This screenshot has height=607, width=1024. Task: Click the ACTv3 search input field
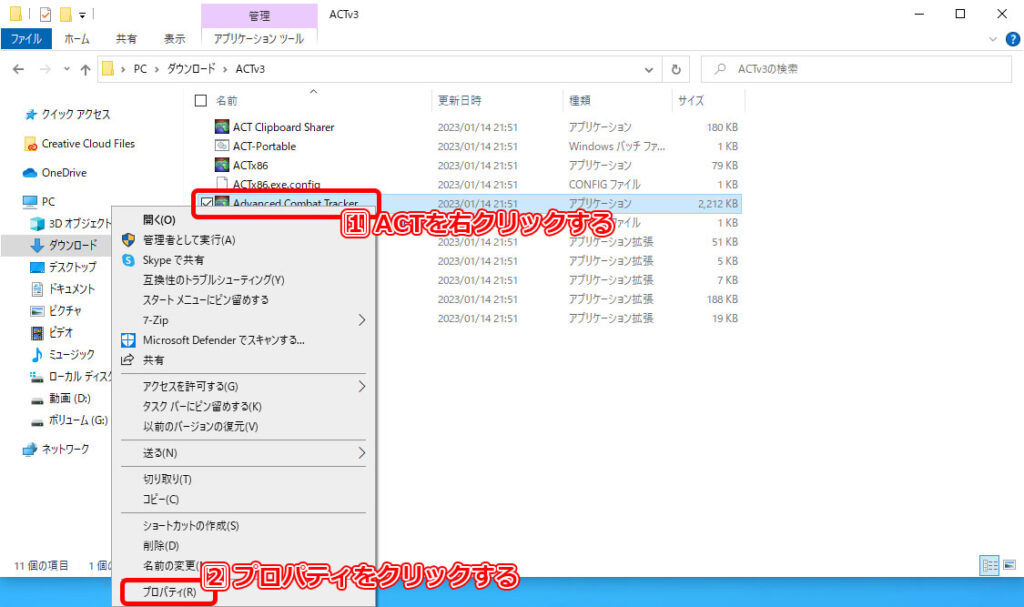tap(860, 70)
